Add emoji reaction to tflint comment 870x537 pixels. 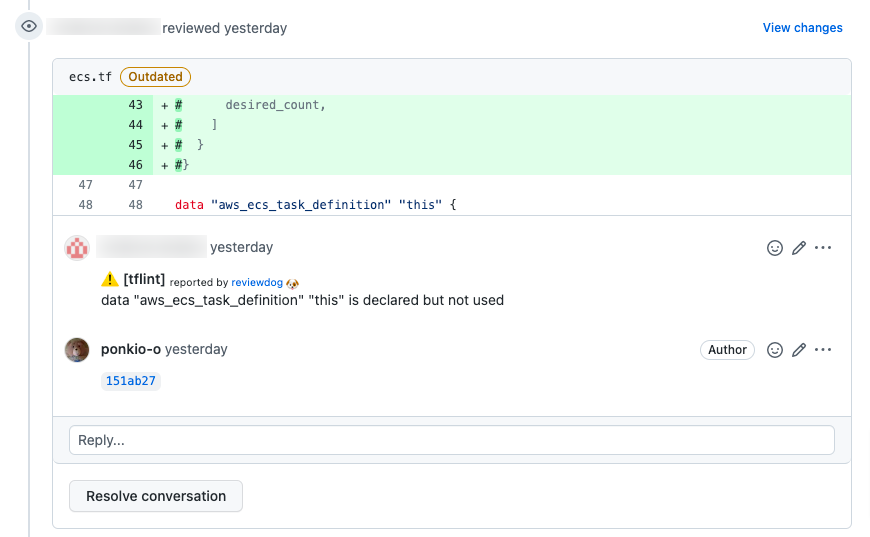pyautogui.click(x=775, y=248)
